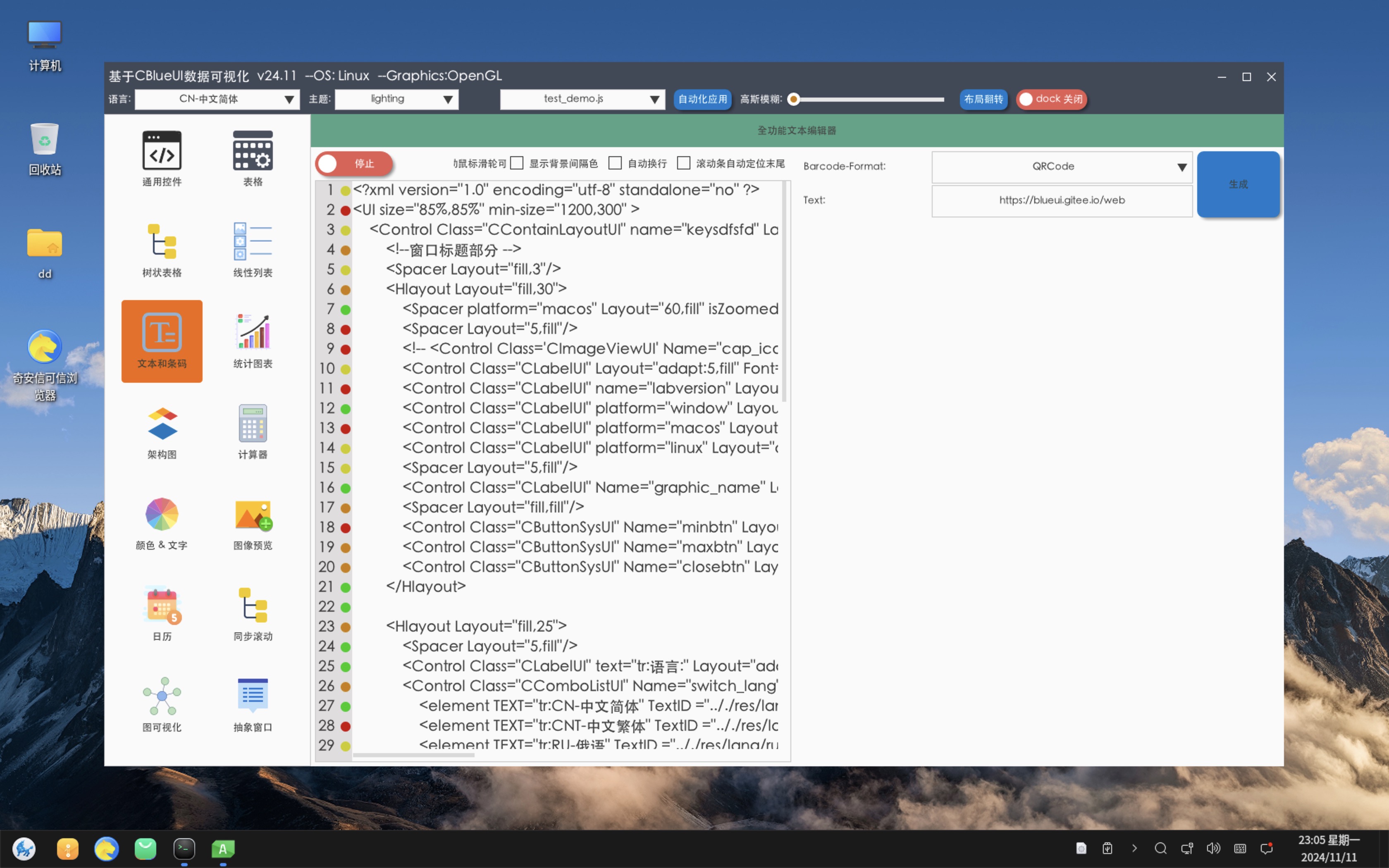Check the 自动换行 auto wrap box
This screenshot has width=1389, height=868.
[615, 164]
